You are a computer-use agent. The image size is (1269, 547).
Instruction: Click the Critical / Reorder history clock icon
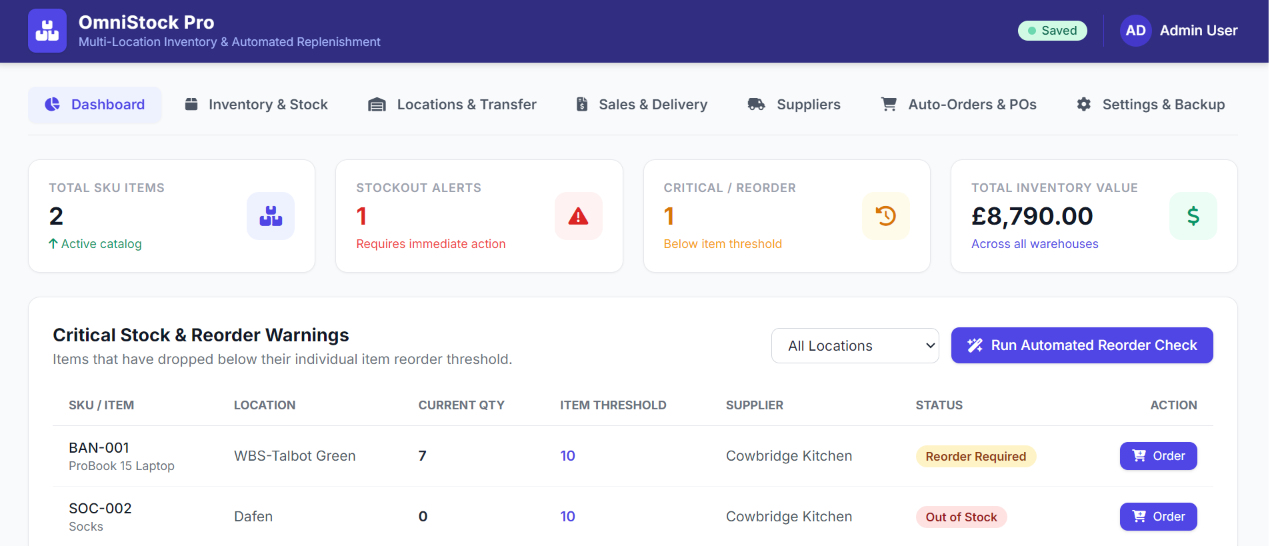coord(886,216)
